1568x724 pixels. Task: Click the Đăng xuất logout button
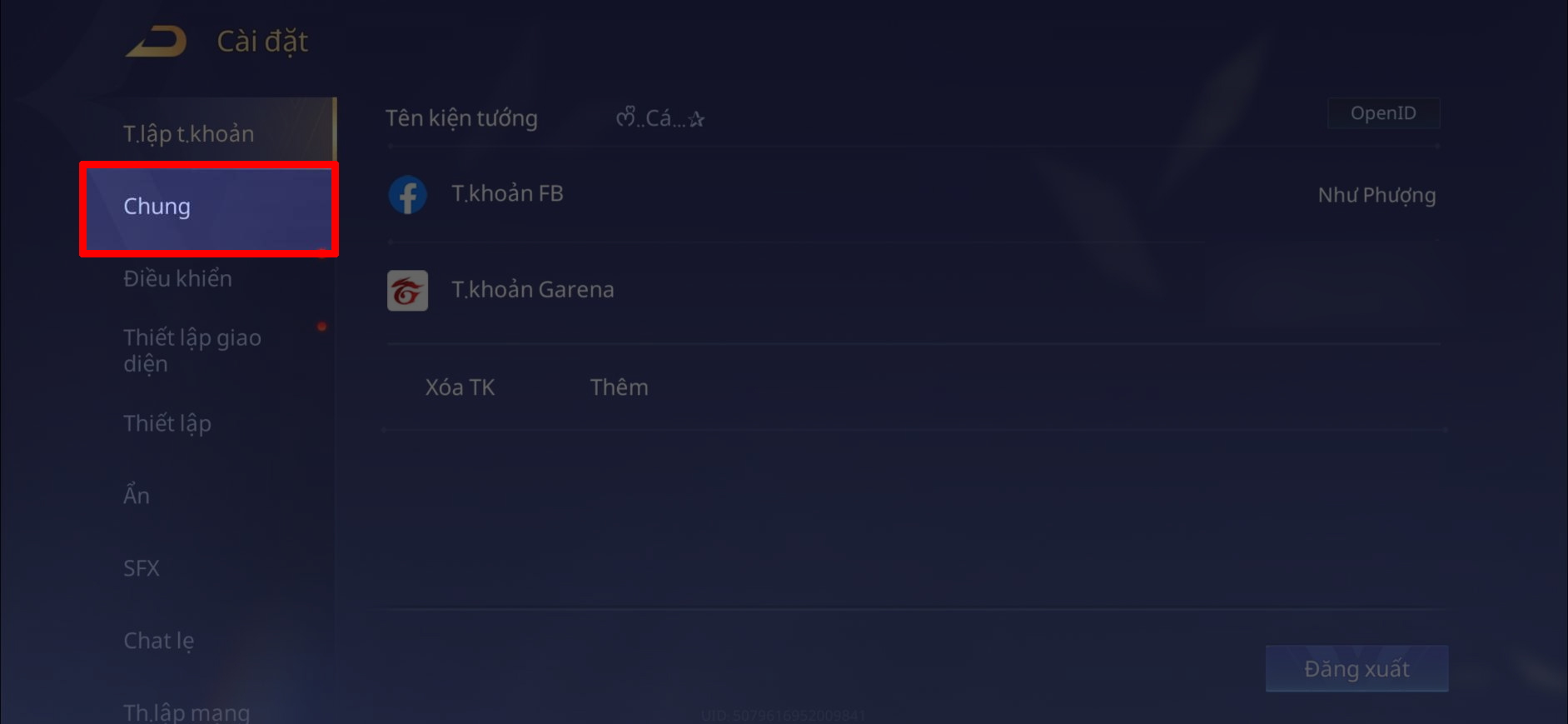[1356, 668]
